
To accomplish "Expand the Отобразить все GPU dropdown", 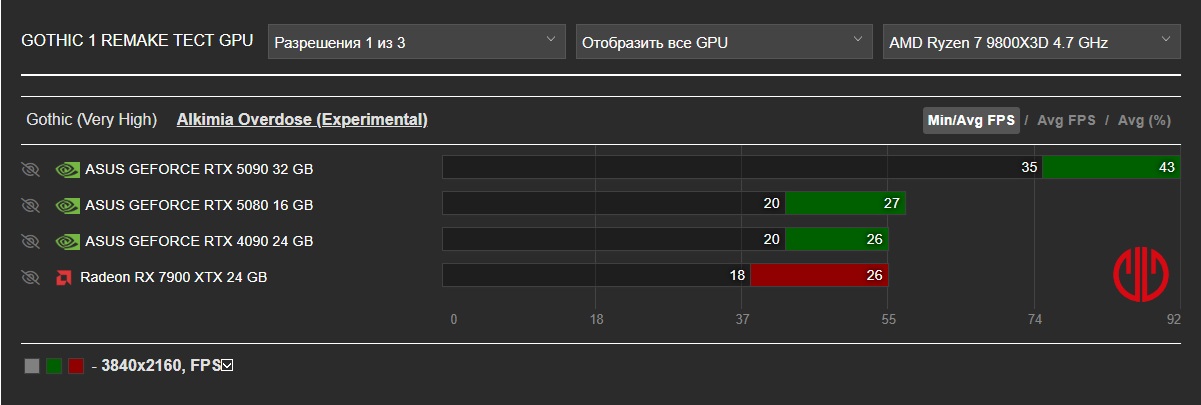I will 724,42.
